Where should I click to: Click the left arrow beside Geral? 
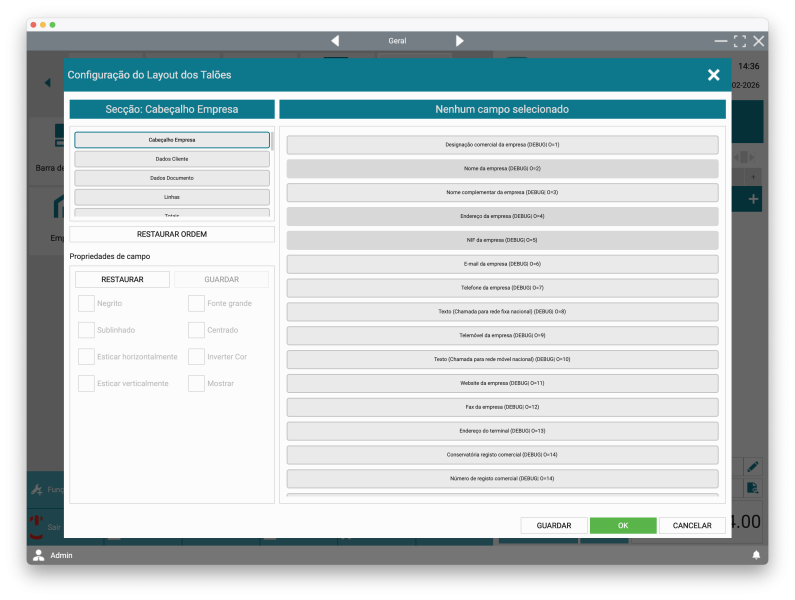[x=335, y=41]
